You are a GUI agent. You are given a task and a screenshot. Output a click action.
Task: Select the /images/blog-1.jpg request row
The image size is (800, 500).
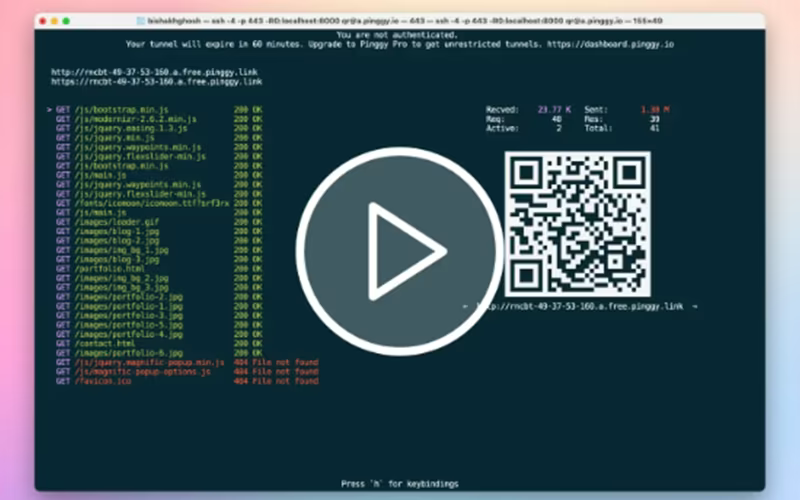pos(159,231)
